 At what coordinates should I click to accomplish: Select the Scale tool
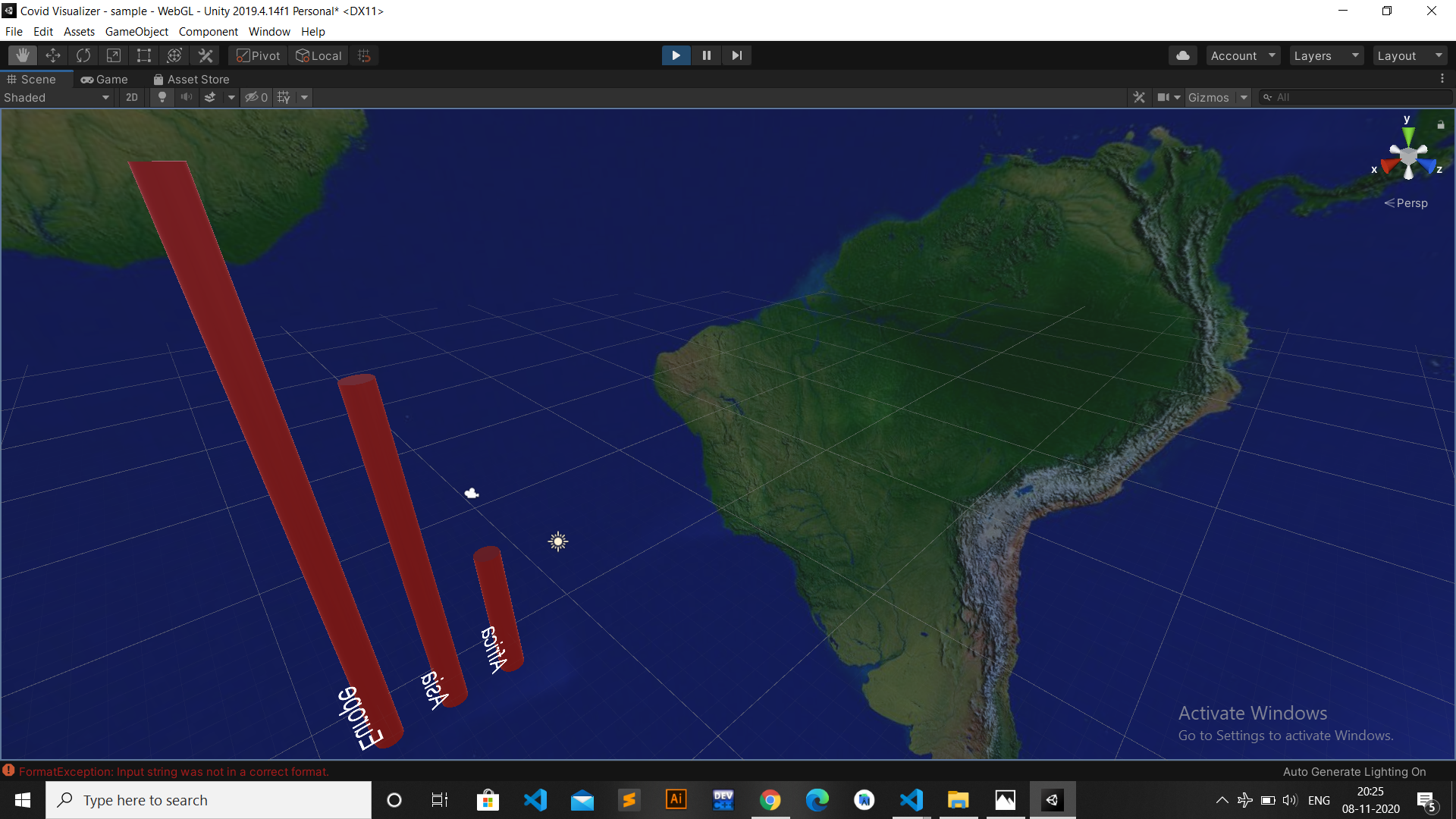pyautogui.click(x=114, y=55)
